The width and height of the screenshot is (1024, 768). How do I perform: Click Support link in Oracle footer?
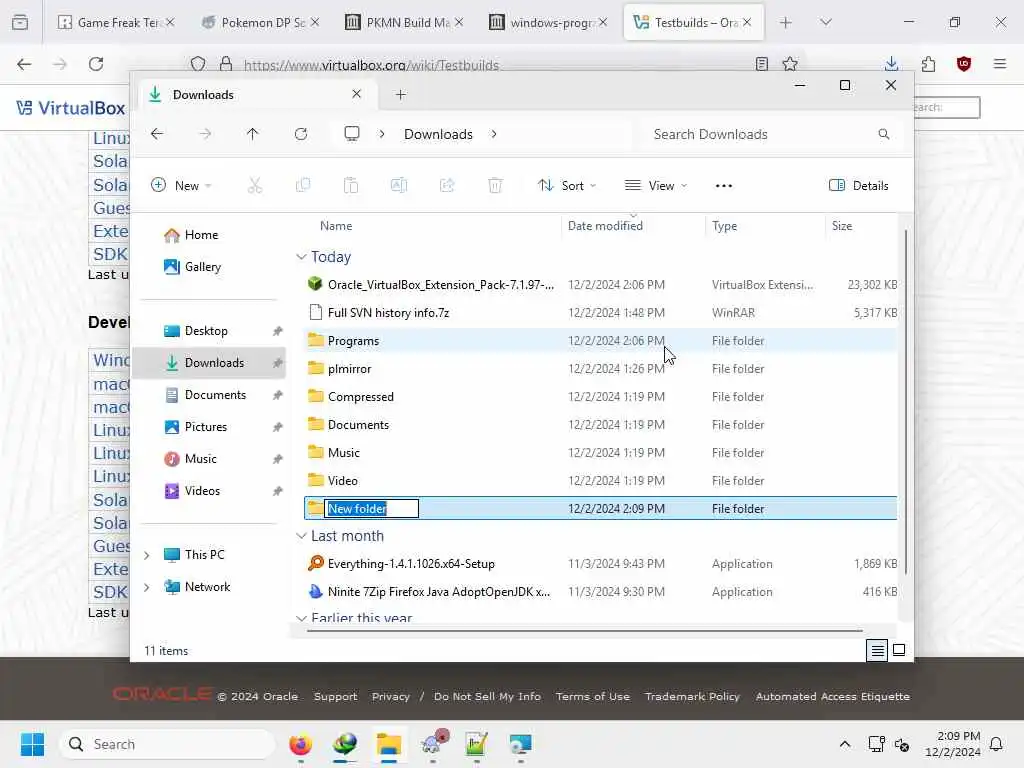[x=336, y=696]
